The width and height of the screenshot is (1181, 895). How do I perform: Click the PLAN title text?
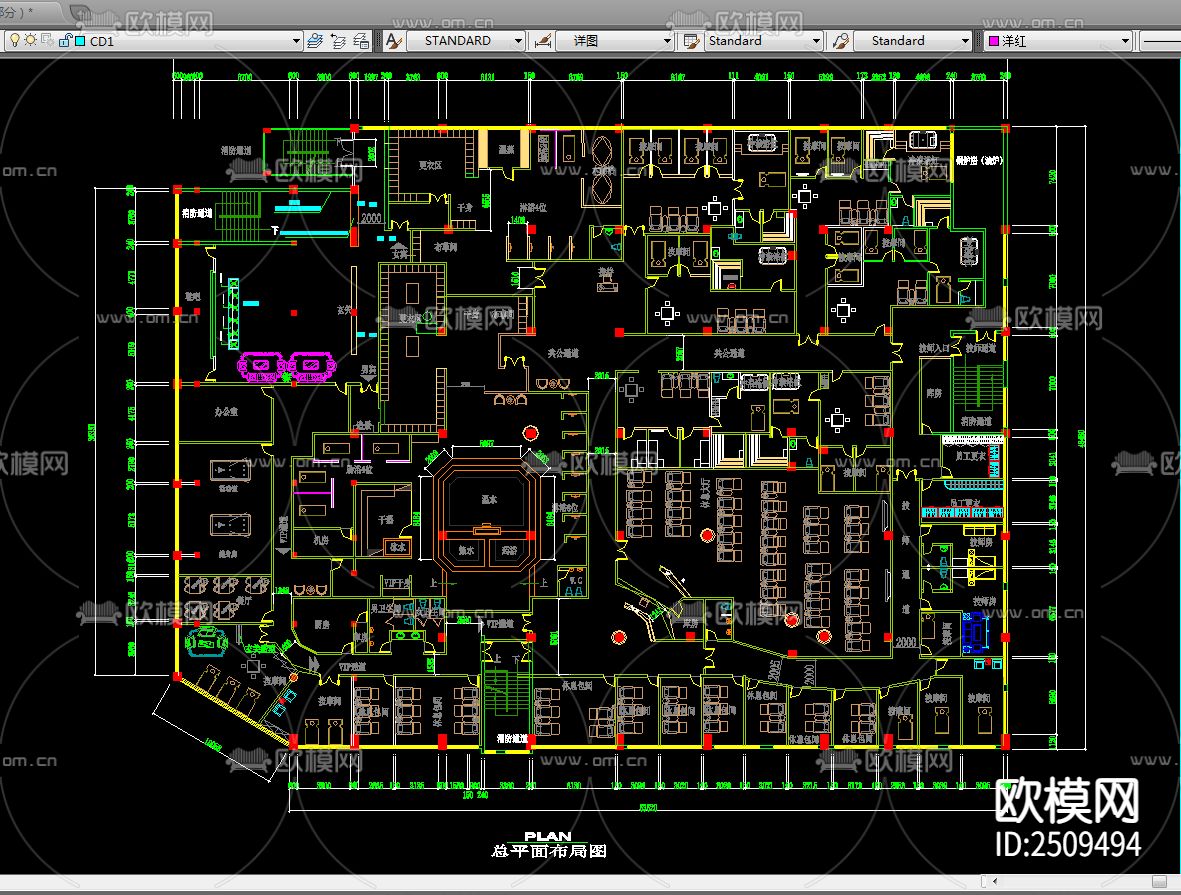[548, 836]
